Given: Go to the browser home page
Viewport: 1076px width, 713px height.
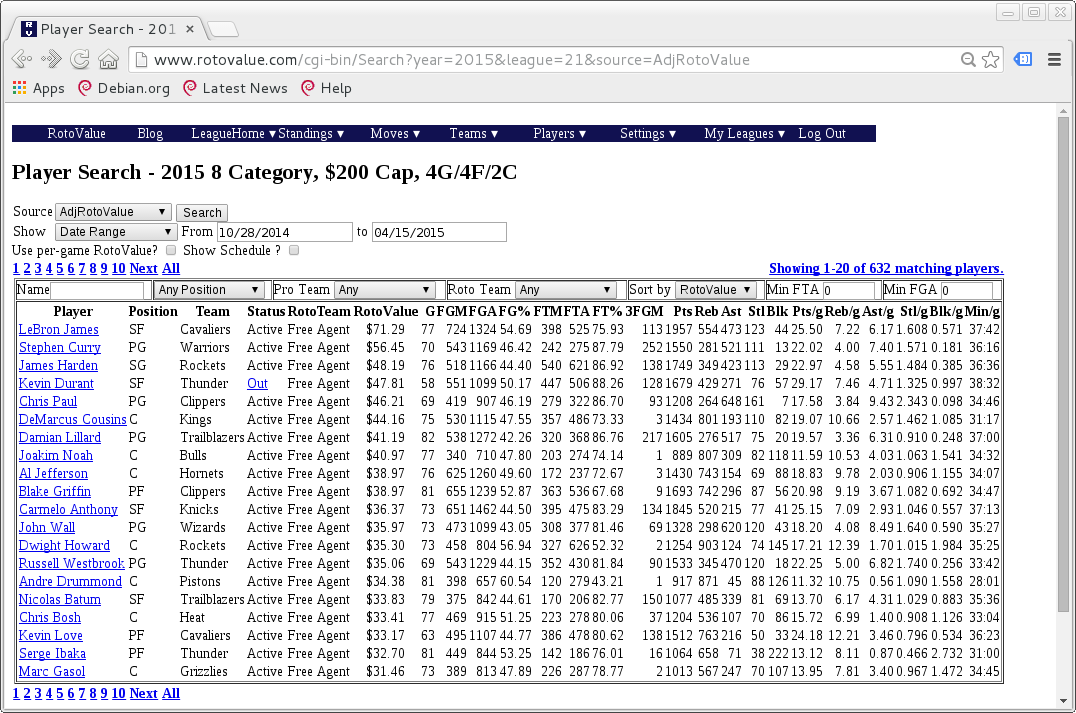Looking at the screenshot, I should pos(108,60).
